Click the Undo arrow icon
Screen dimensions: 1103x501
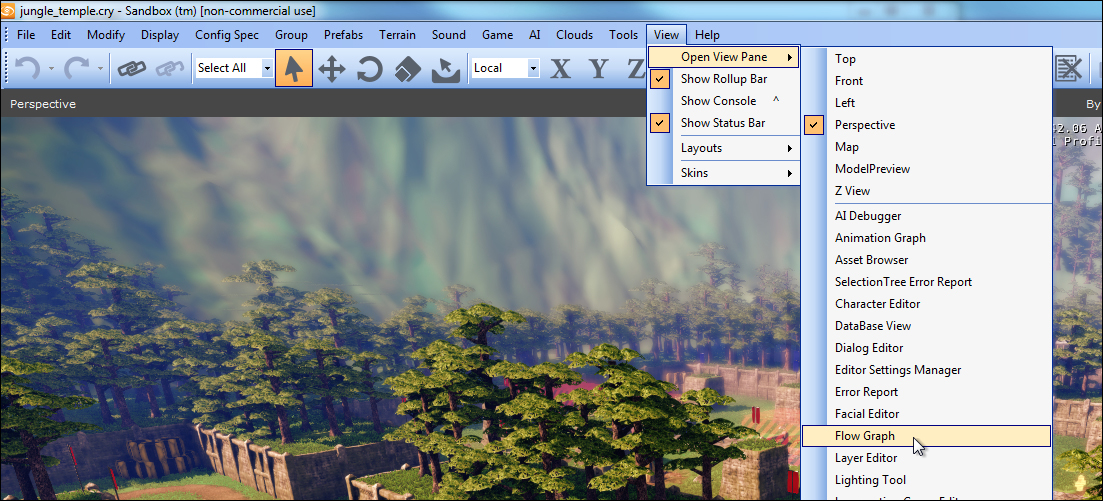(28, 68)
